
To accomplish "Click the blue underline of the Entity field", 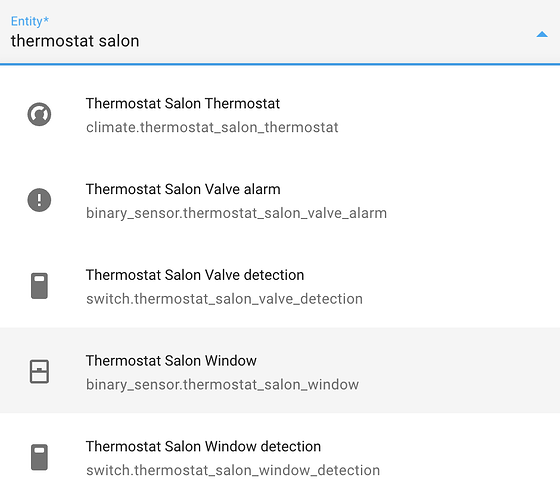I will tap(280, 64).
